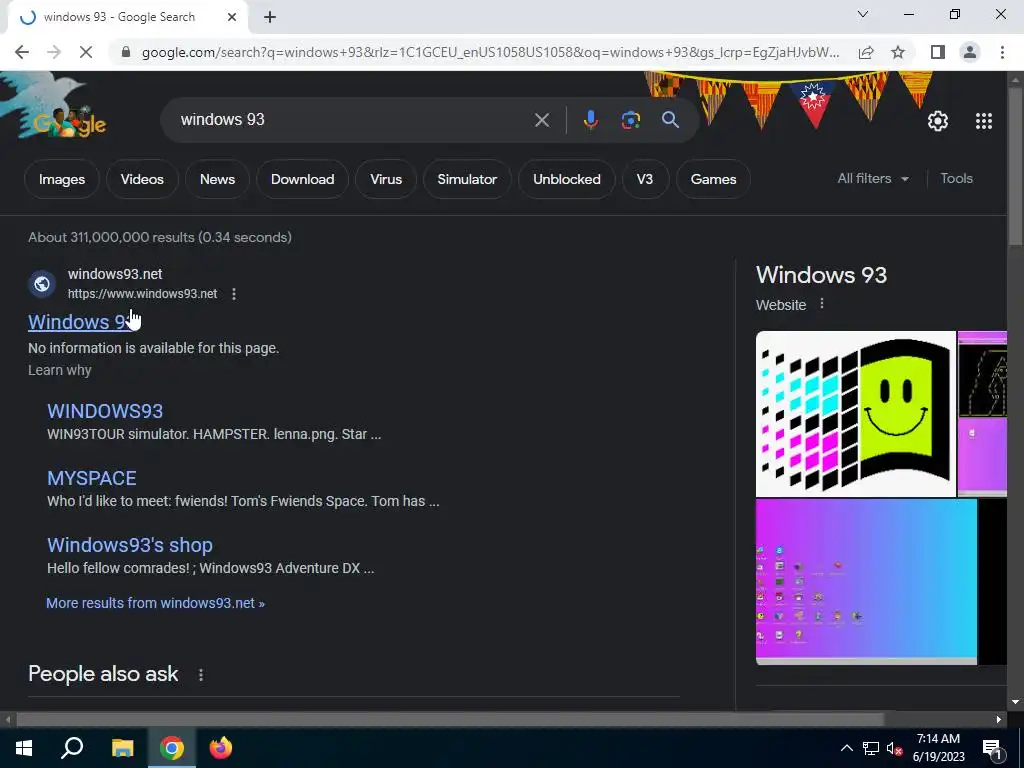Viewport: 1024px width, 768px height.
Task: Close the windows 93 Google Search tab
Action: 232,17
